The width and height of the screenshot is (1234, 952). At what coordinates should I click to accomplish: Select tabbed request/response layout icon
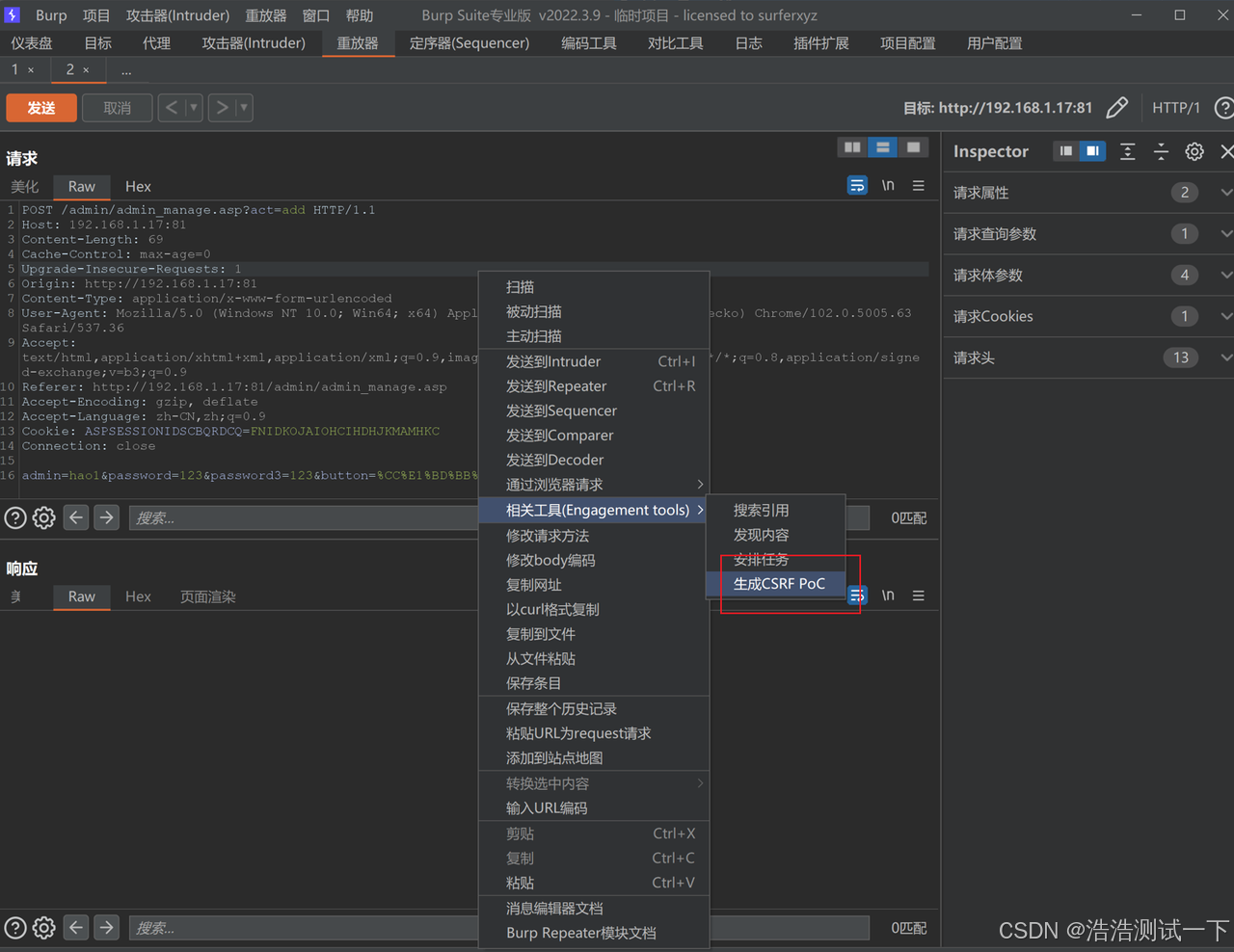tap(913, 147)
